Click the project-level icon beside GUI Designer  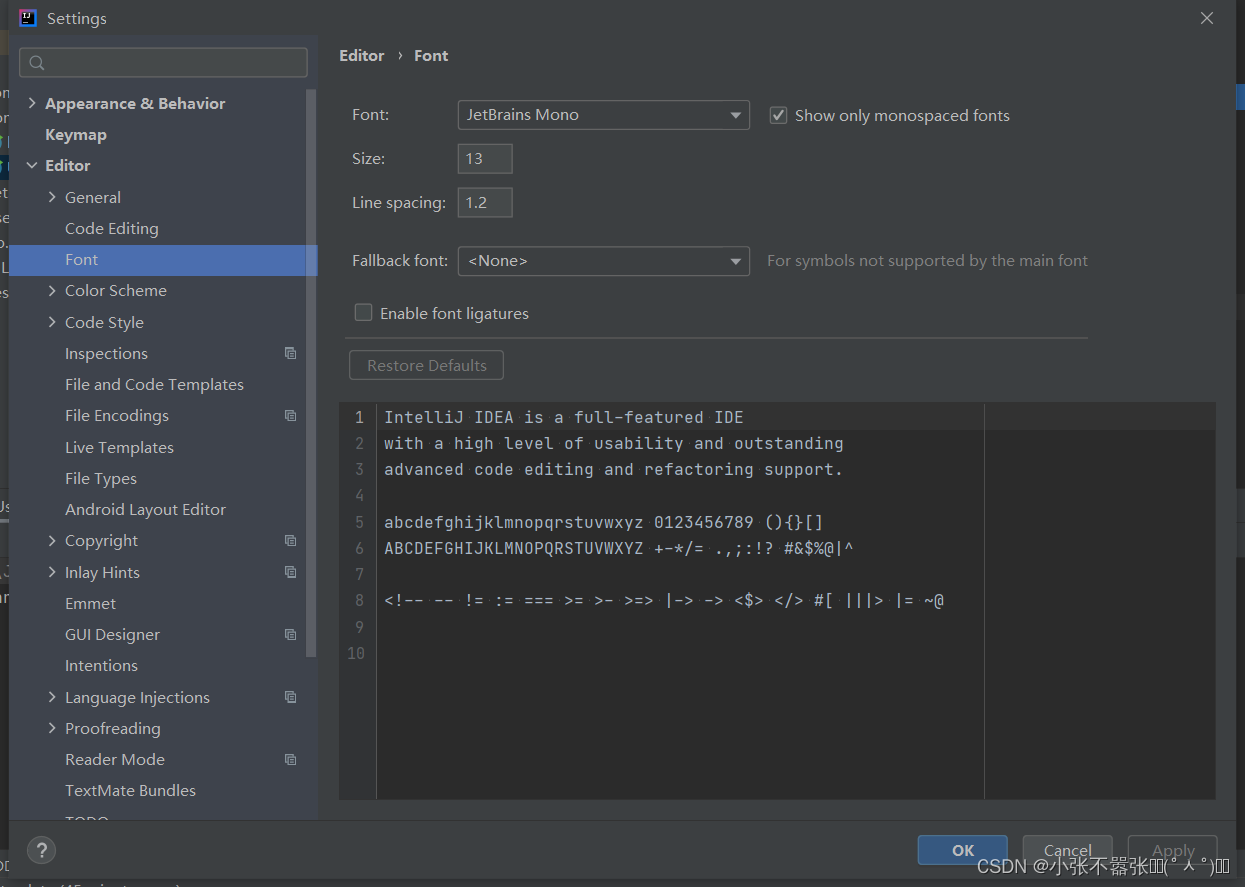290,634
